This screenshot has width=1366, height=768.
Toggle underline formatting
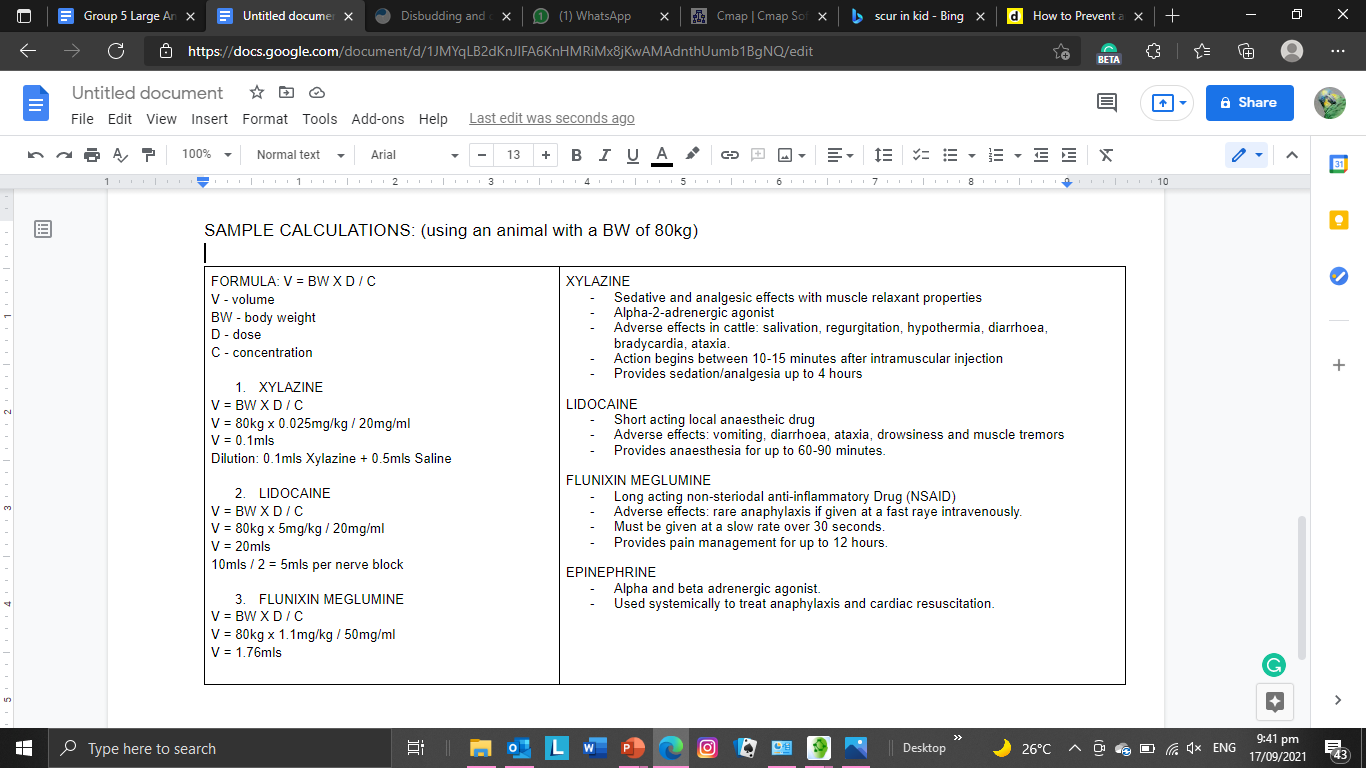[632, 155]
